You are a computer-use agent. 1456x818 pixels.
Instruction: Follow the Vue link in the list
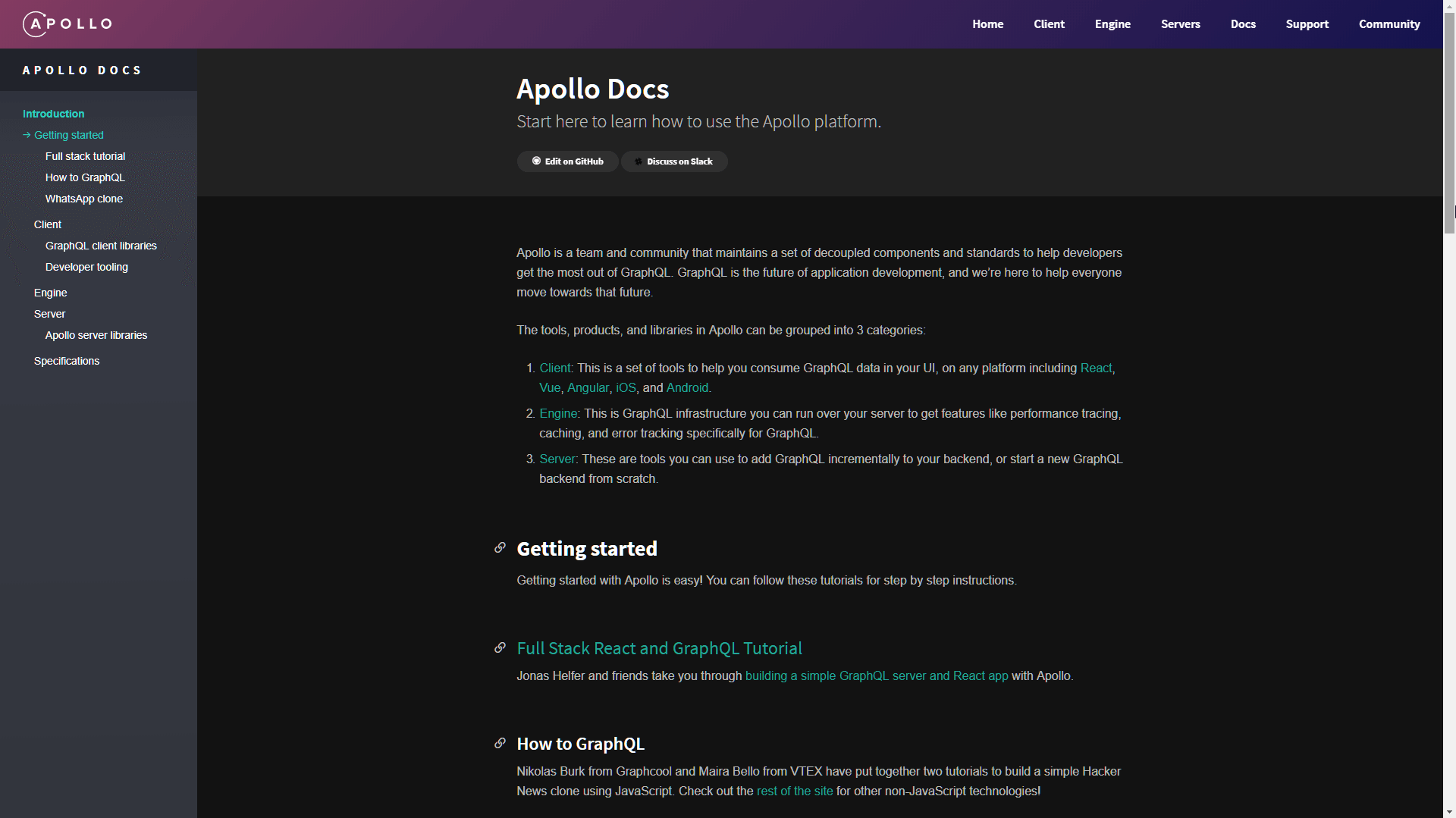click(550, 387)
